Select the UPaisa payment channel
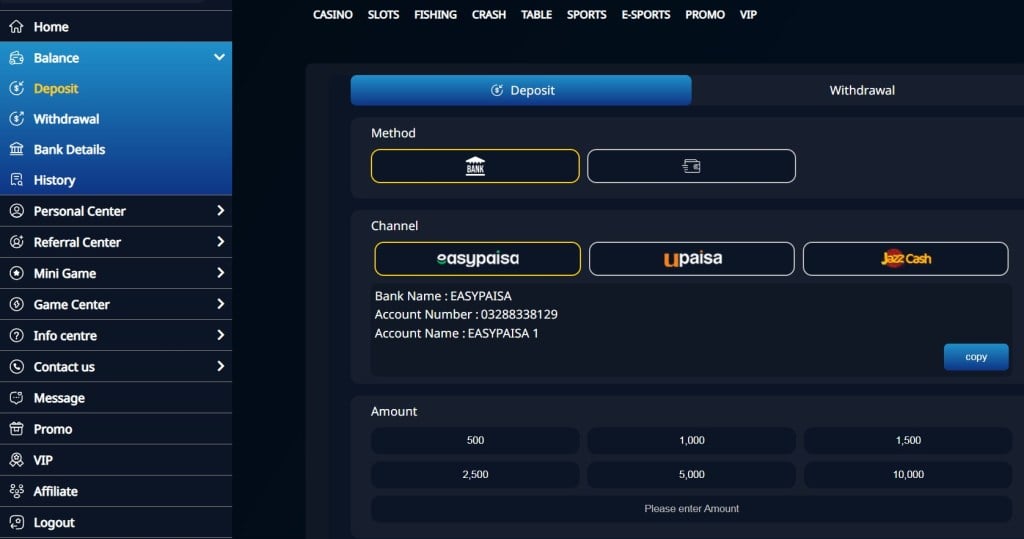1024x539 pixels. click(692, 259)
